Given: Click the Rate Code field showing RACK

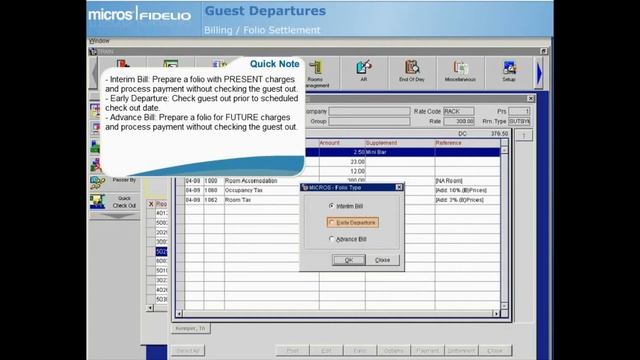Looking at the screenshot, I should coord(458,111).
